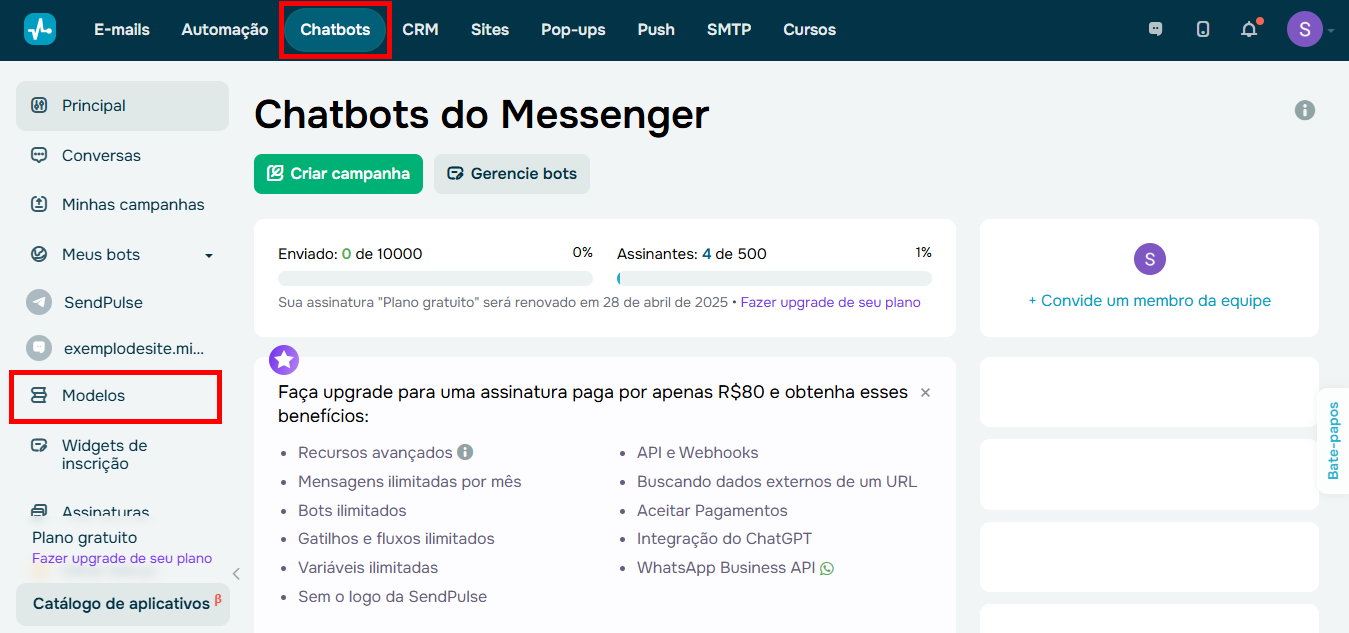Click Convide um membro da equipe link
The image size is (1349, 633).
[1150, 300]
